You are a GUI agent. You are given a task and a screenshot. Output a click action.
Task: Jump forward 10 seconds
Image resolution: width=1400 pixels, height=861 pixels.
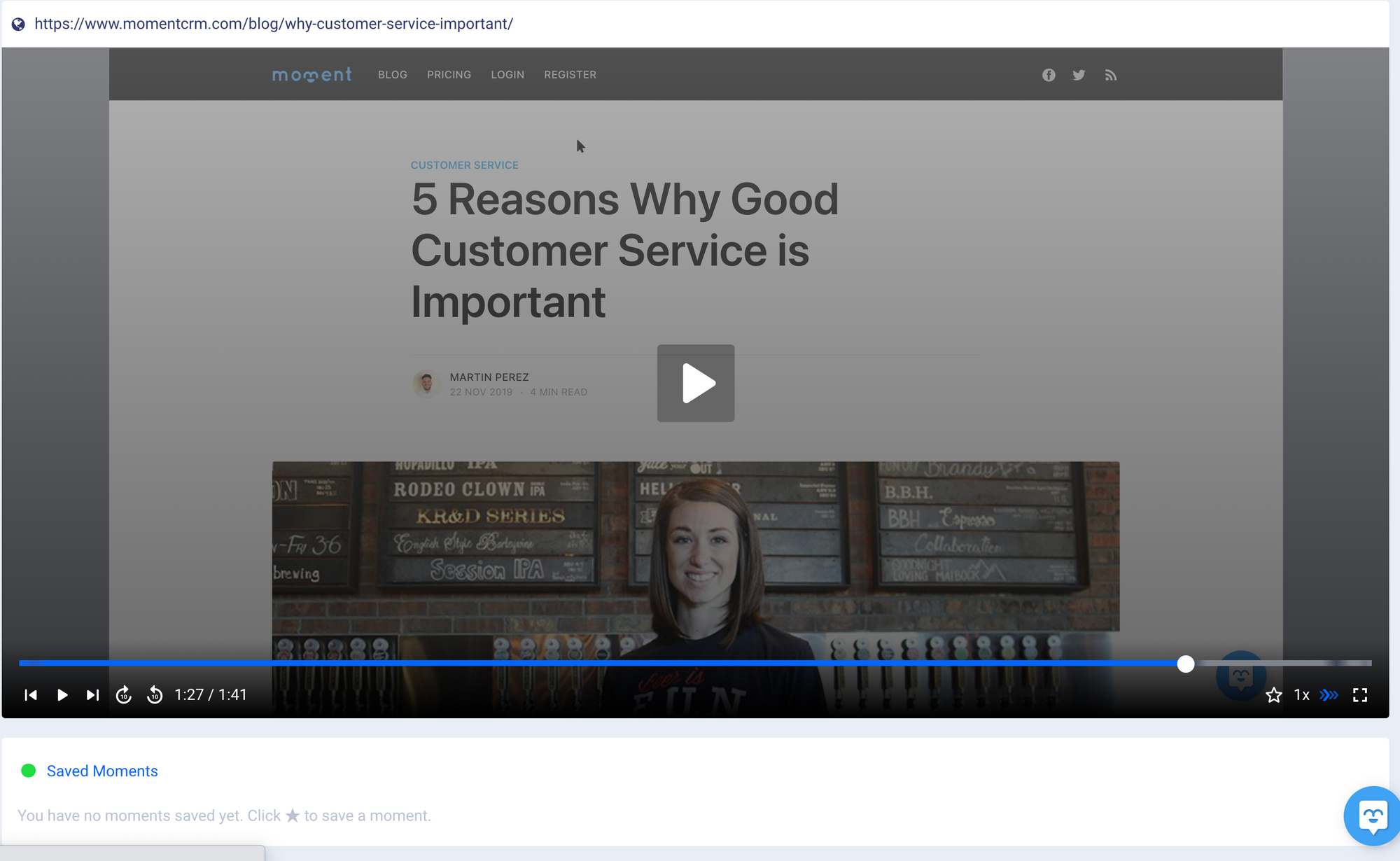tap(124, 695)
